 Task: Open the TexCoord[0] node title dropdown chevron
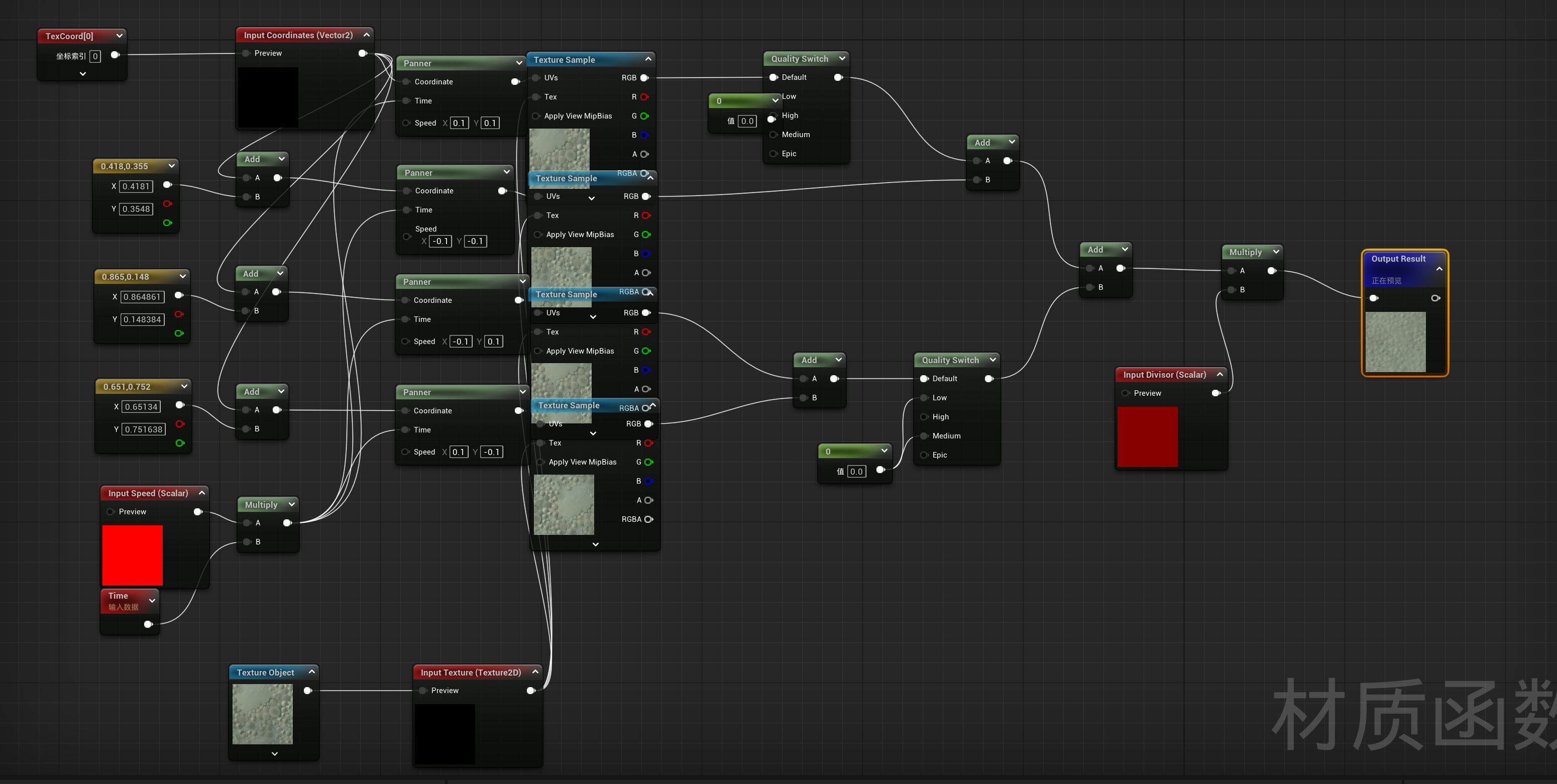pos(119,36)
